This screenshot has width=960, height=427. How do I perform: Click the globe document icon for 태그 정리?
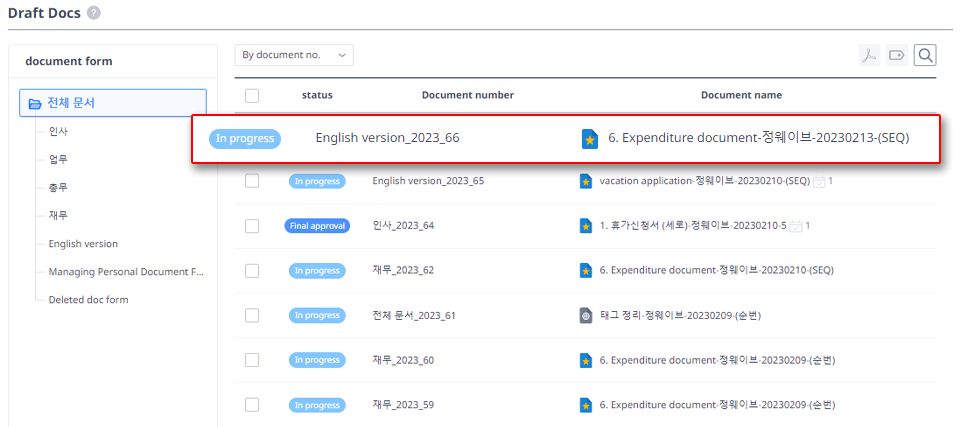pyautogui.click(x=586, y=316)
